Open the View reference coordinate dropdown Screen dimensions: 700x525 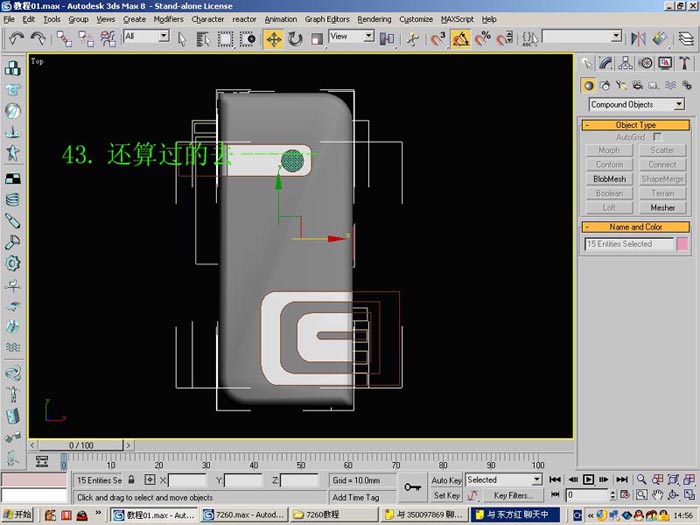pos(351,36)
